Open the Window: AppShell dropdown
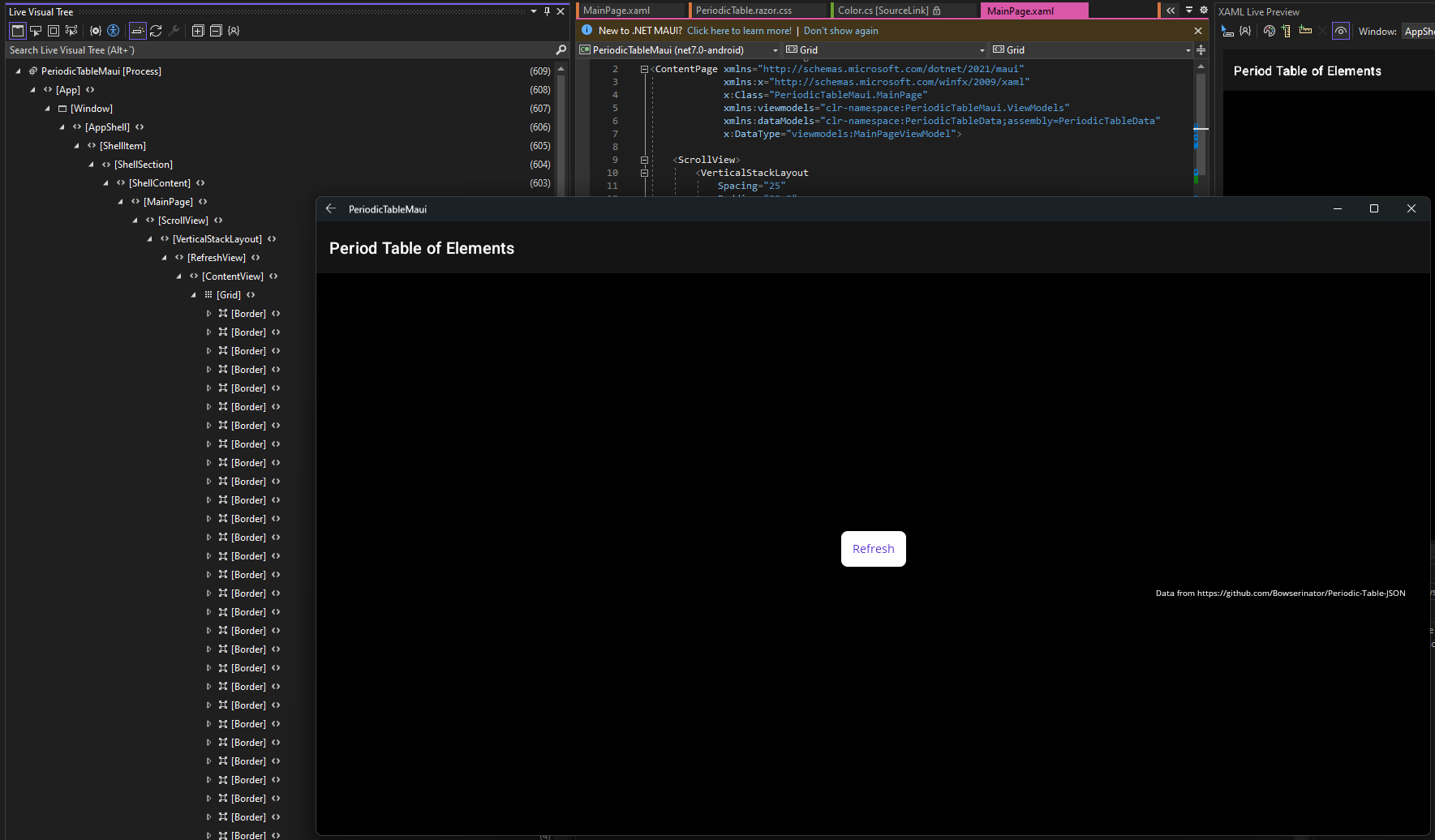The image size is (1435, 840). [x=1421, y=32]
